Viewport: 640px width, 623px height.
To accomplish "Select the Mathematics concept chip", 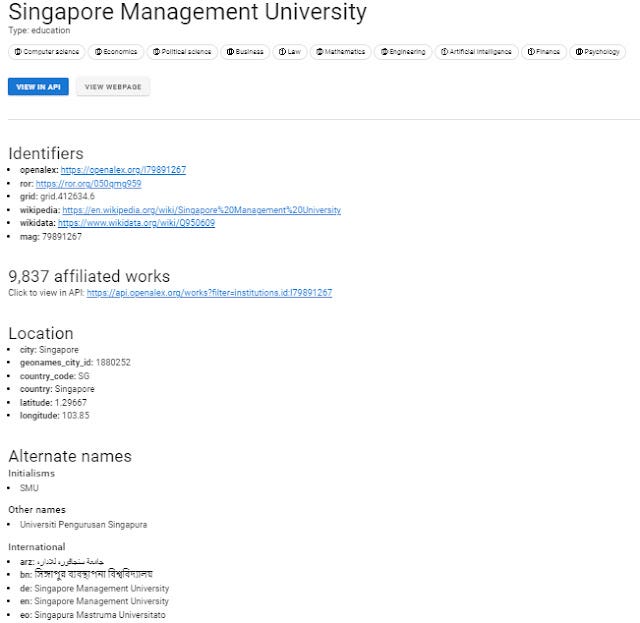I will pos(340,52).
